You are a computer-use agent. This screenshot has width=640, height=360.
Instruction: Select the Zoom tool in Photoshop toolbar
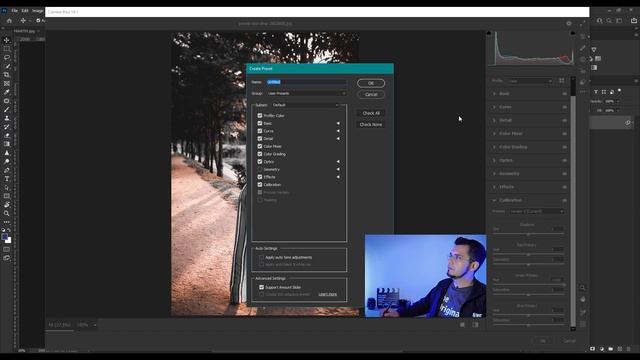coord(7,213)
